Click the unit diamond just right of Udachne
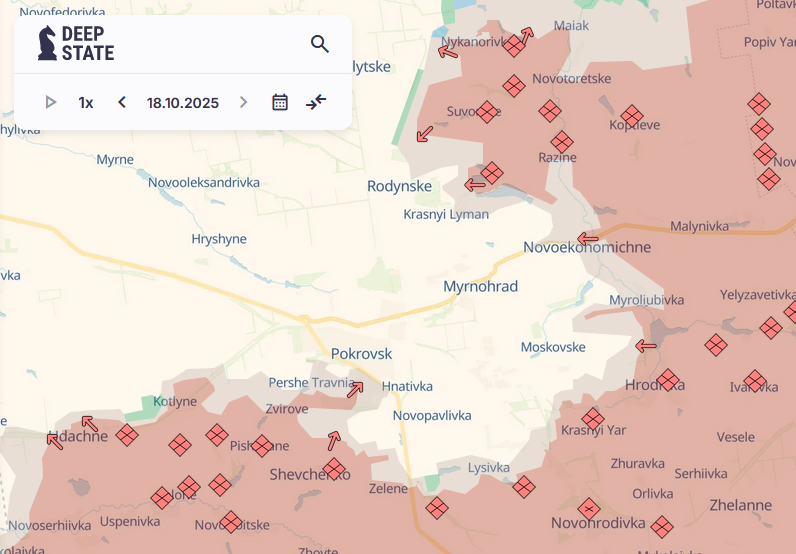The image size is (796, 554). (x=127, y=435)
